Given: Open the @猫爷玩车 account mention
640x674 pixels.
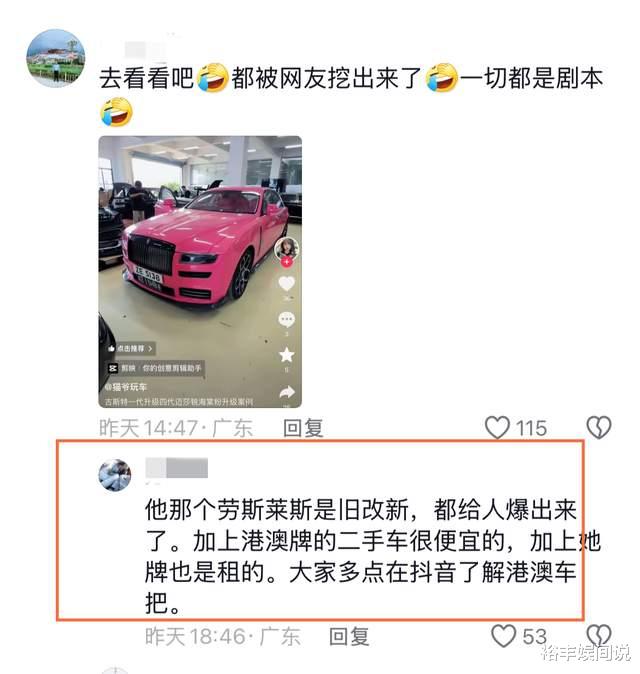Looking at the screenshot, I should pyautogui.click(x=126, y=387).
